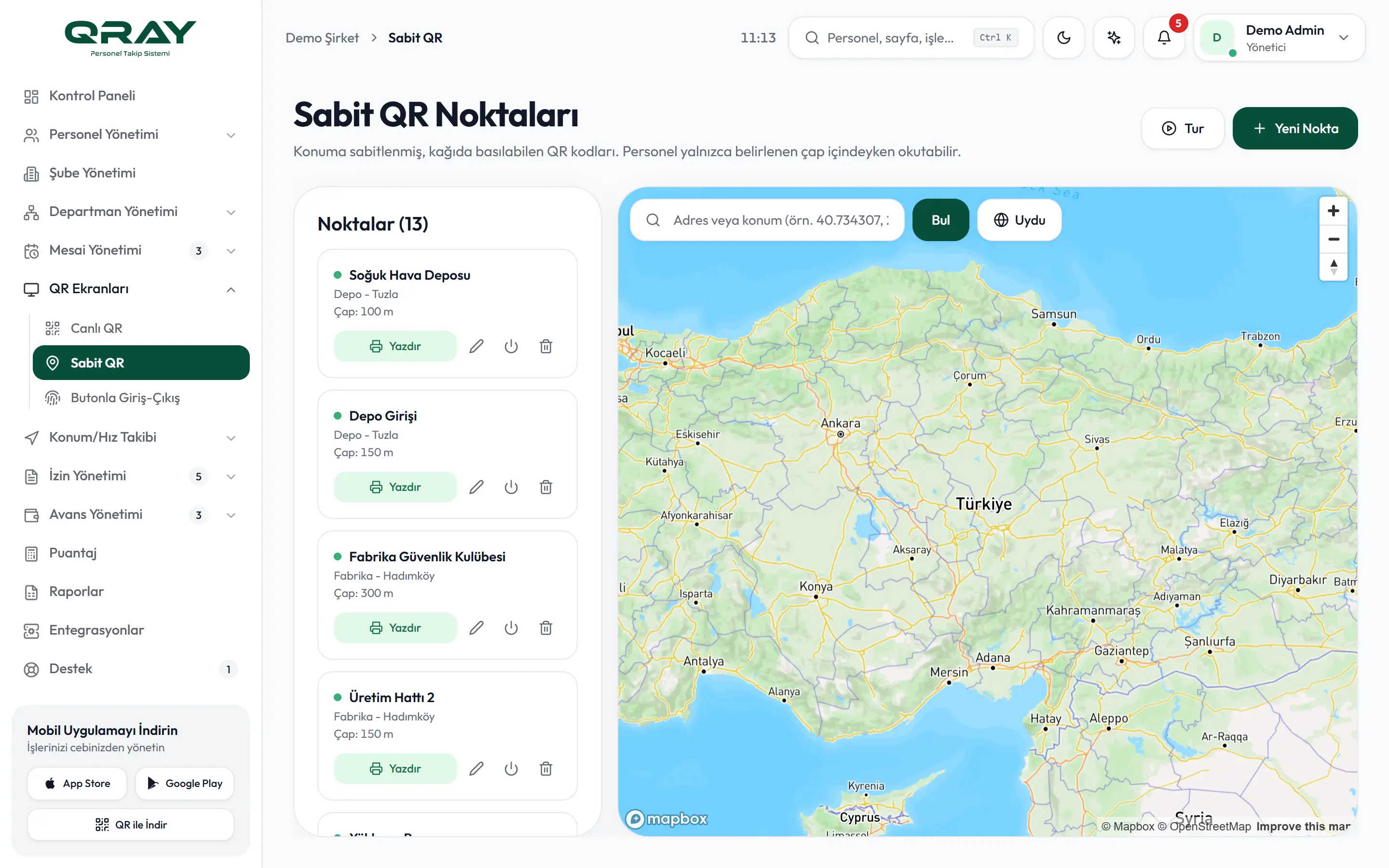
Task: Toggle power for Üretim Hattı 2
Action: [511, 768]
